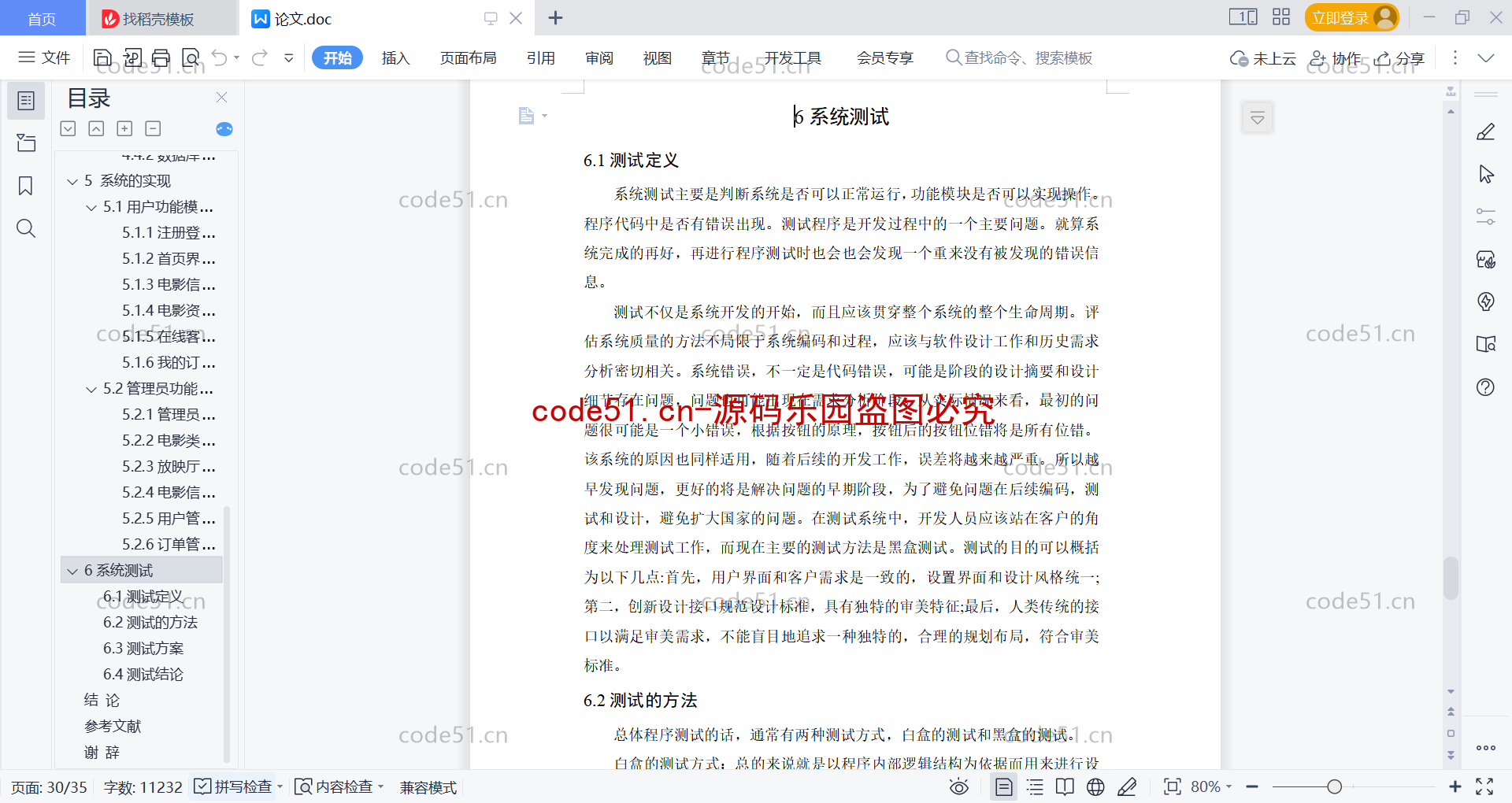Image resolution: width=1512 pixels, height=803 pixels.
Task: Click the 协作 collaboration button
Action: click(1335, 57)
